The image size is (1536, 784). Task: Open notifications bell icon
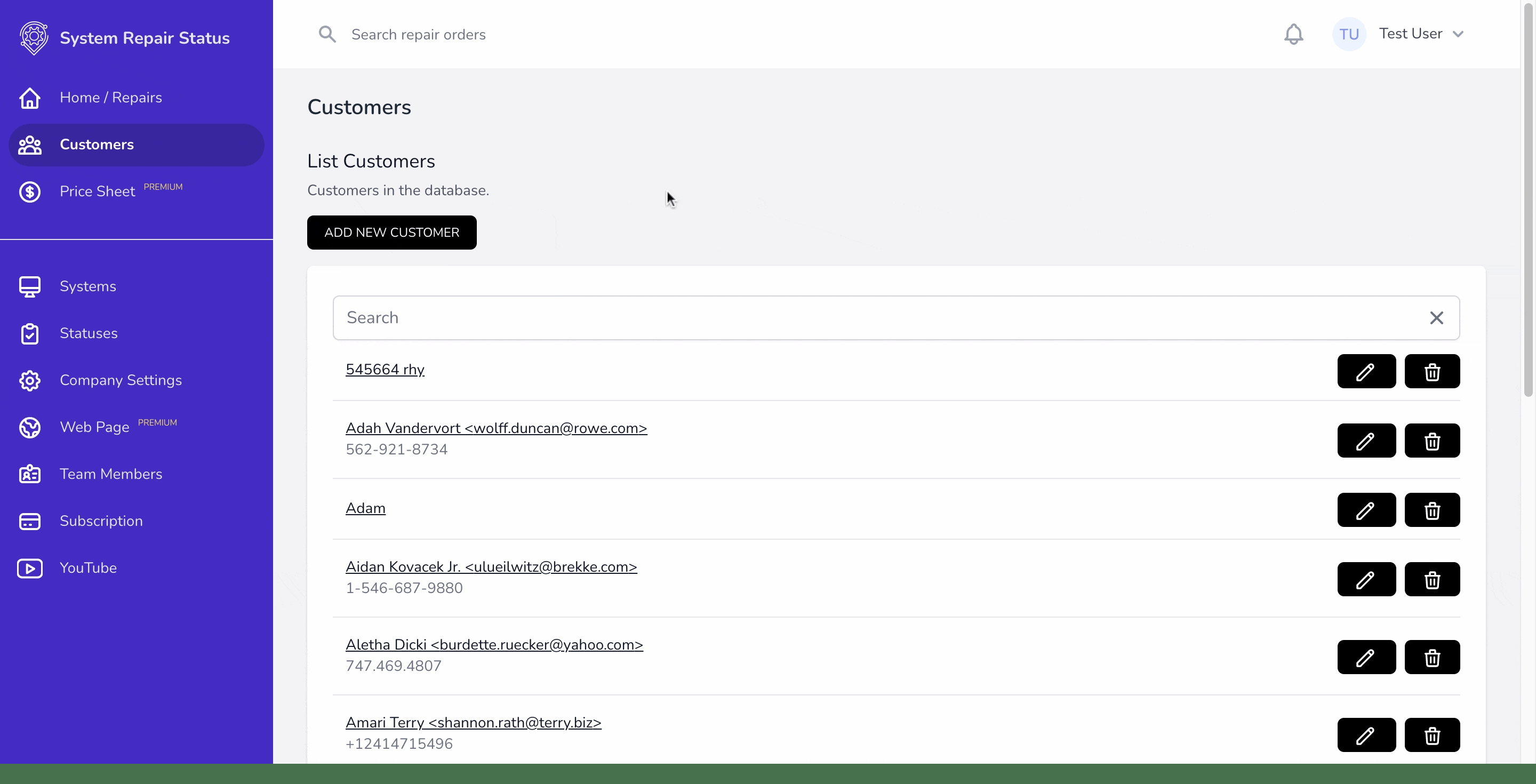[x=1293, y=34]
